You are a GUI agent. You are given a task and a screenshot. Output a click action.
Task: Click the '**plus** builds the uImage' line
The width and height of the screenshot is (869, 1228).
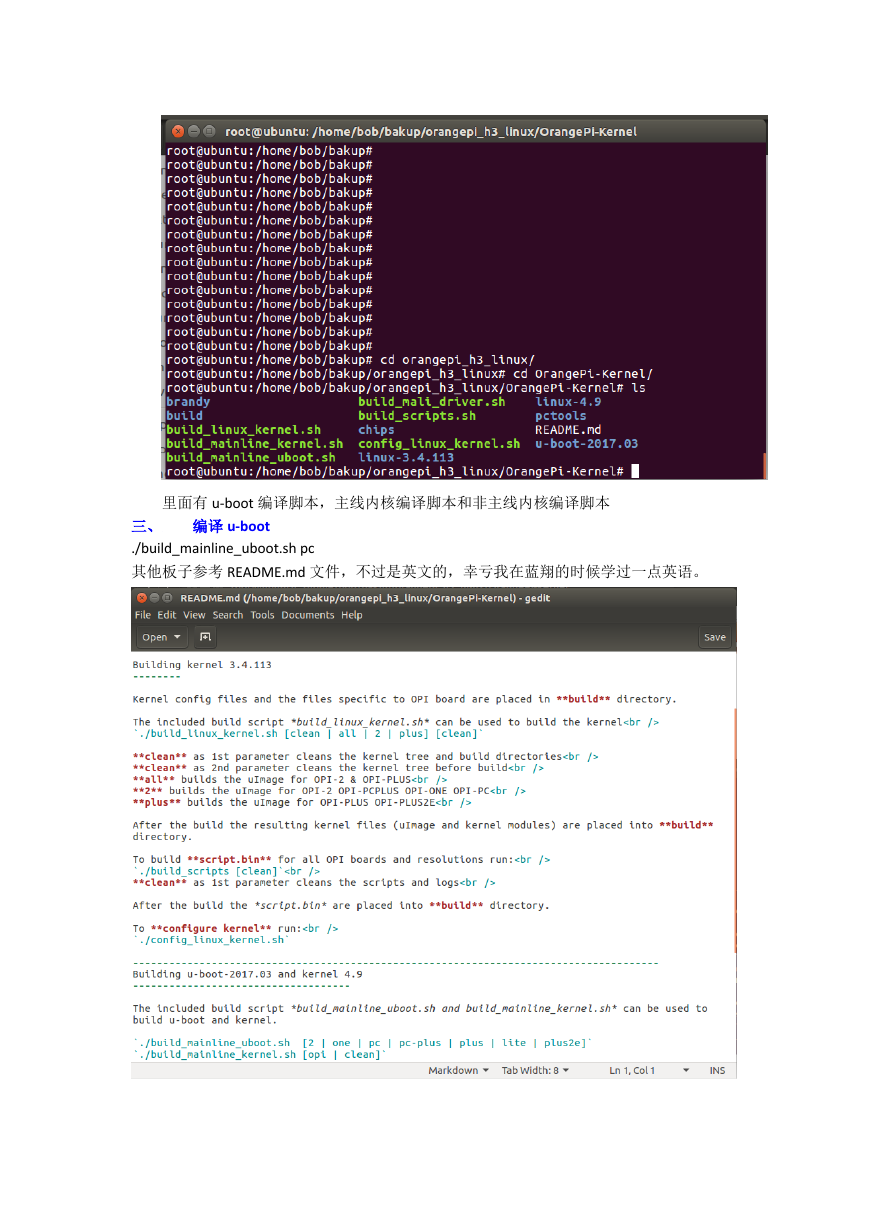302,802
